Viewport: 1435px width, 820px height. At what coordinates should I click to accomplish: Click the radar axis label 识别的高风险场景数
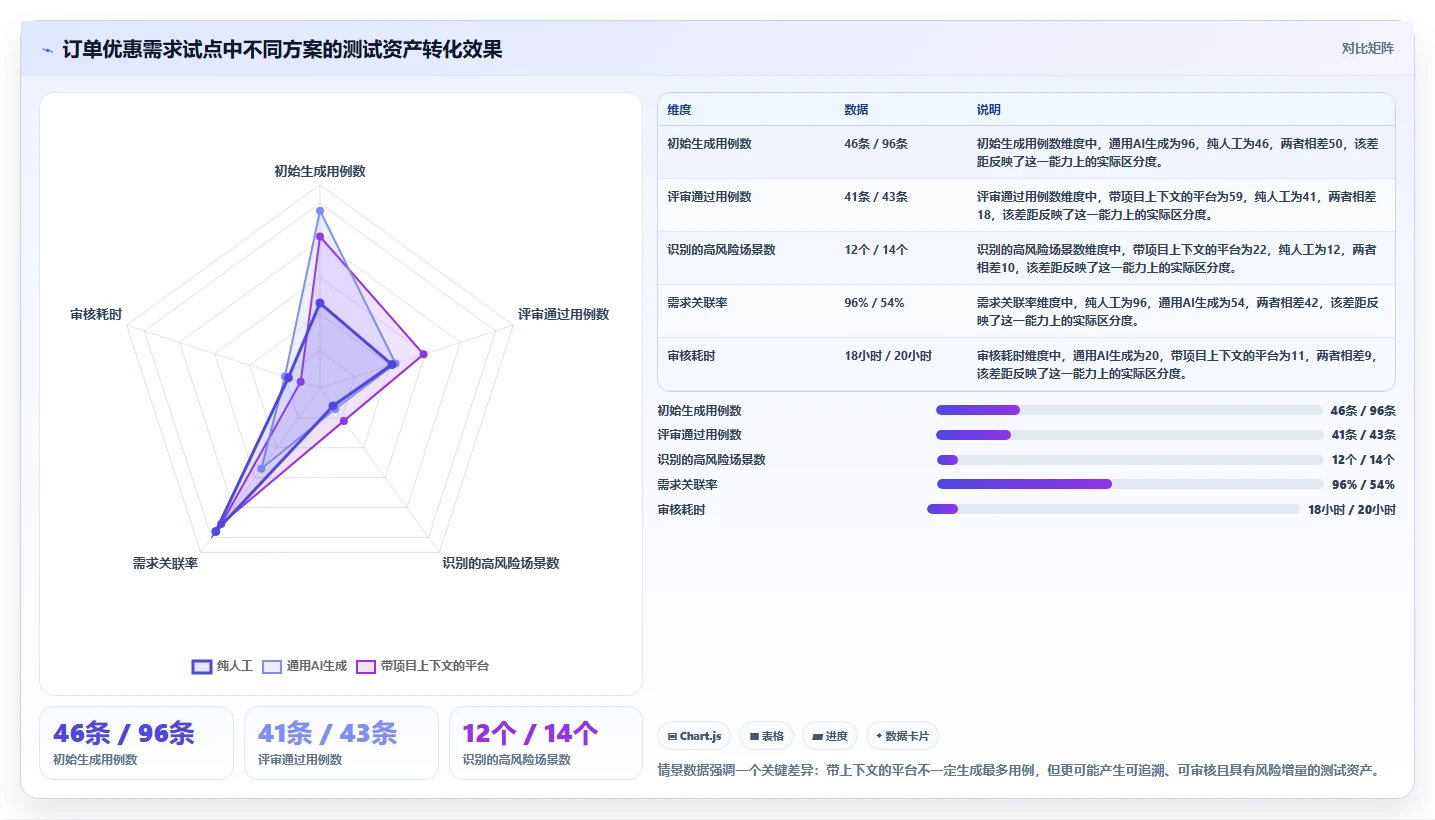click(x=501, y=563)
